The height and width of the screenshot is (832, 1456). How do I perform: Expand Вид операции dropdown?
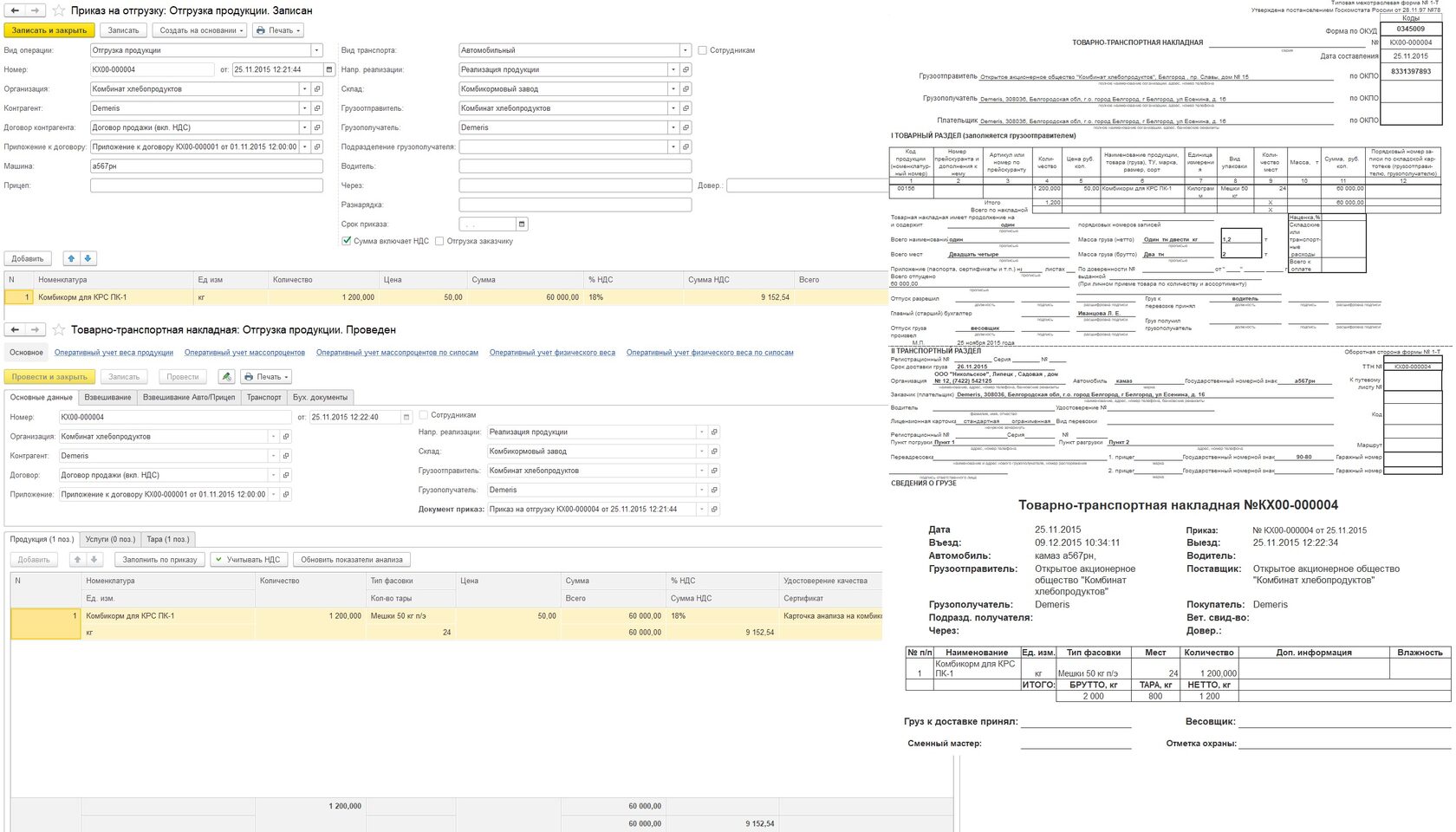317,50
